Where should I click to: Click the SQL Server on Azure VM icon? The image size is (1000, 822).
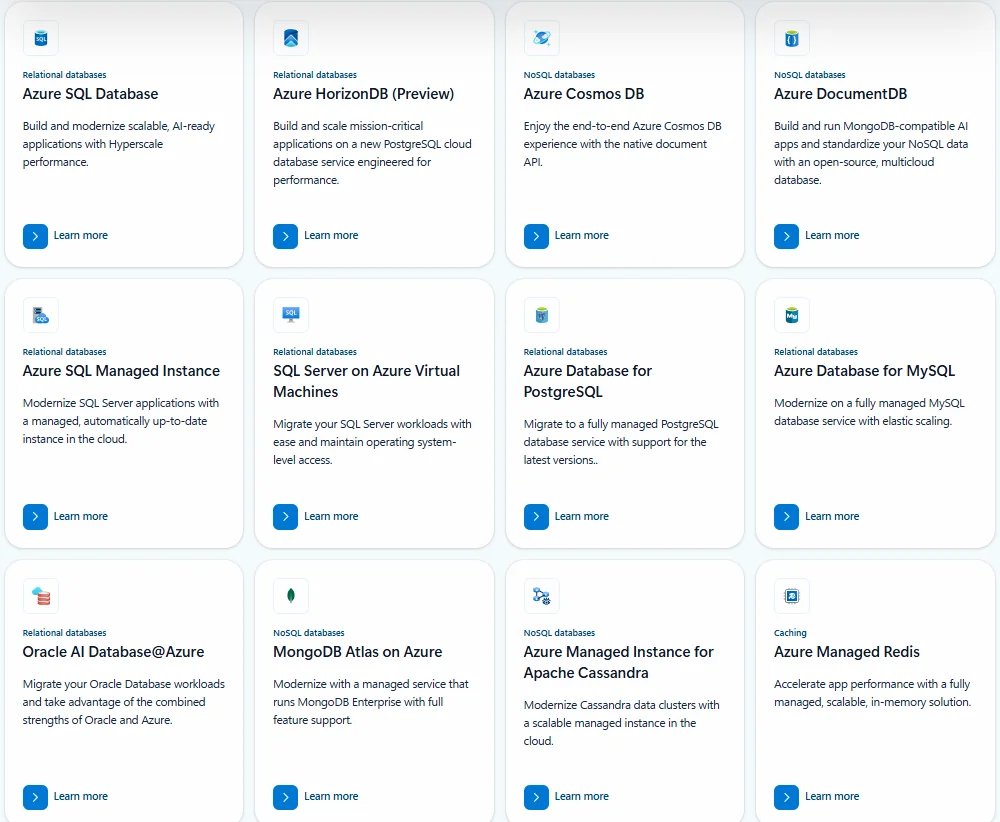[x=291, y=315]
